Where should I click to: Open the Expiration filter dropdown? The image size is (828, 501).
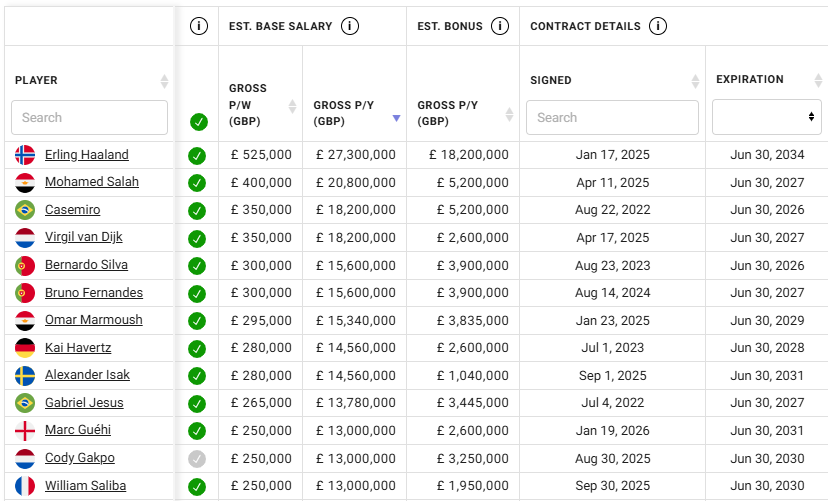766,117
